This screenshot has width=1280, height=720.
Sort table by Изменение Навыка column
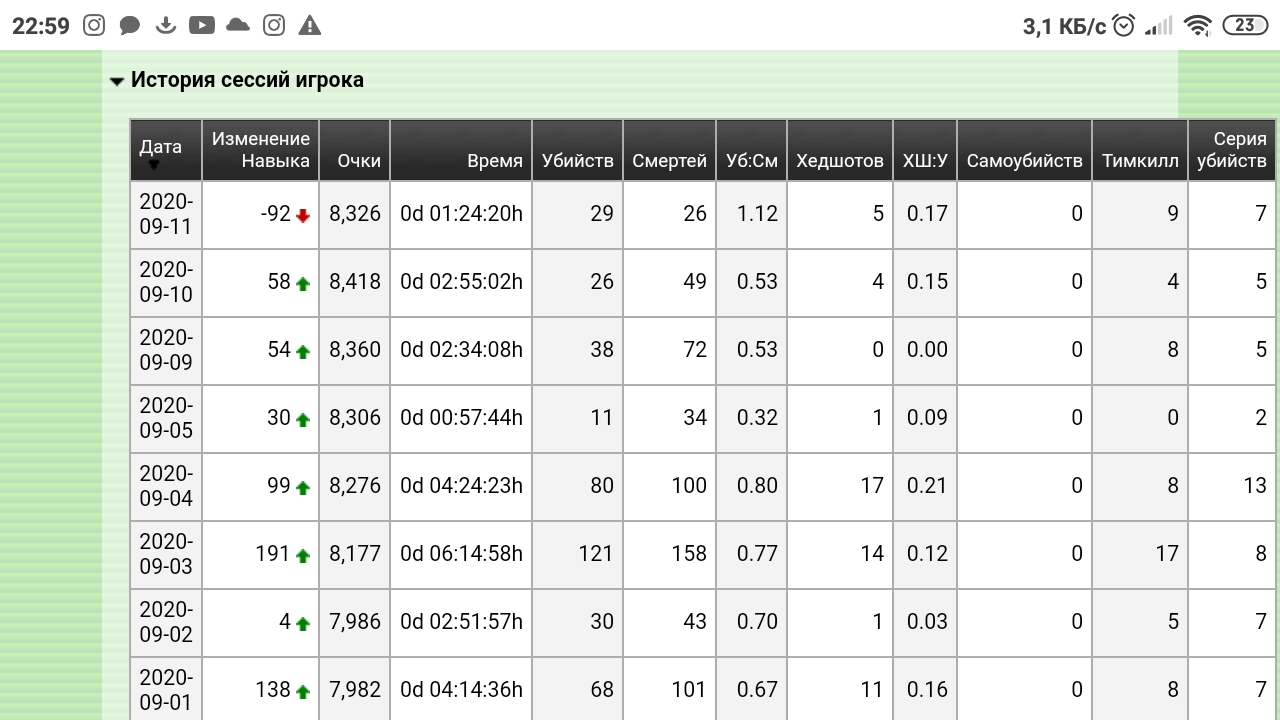[x=260, y=150]
